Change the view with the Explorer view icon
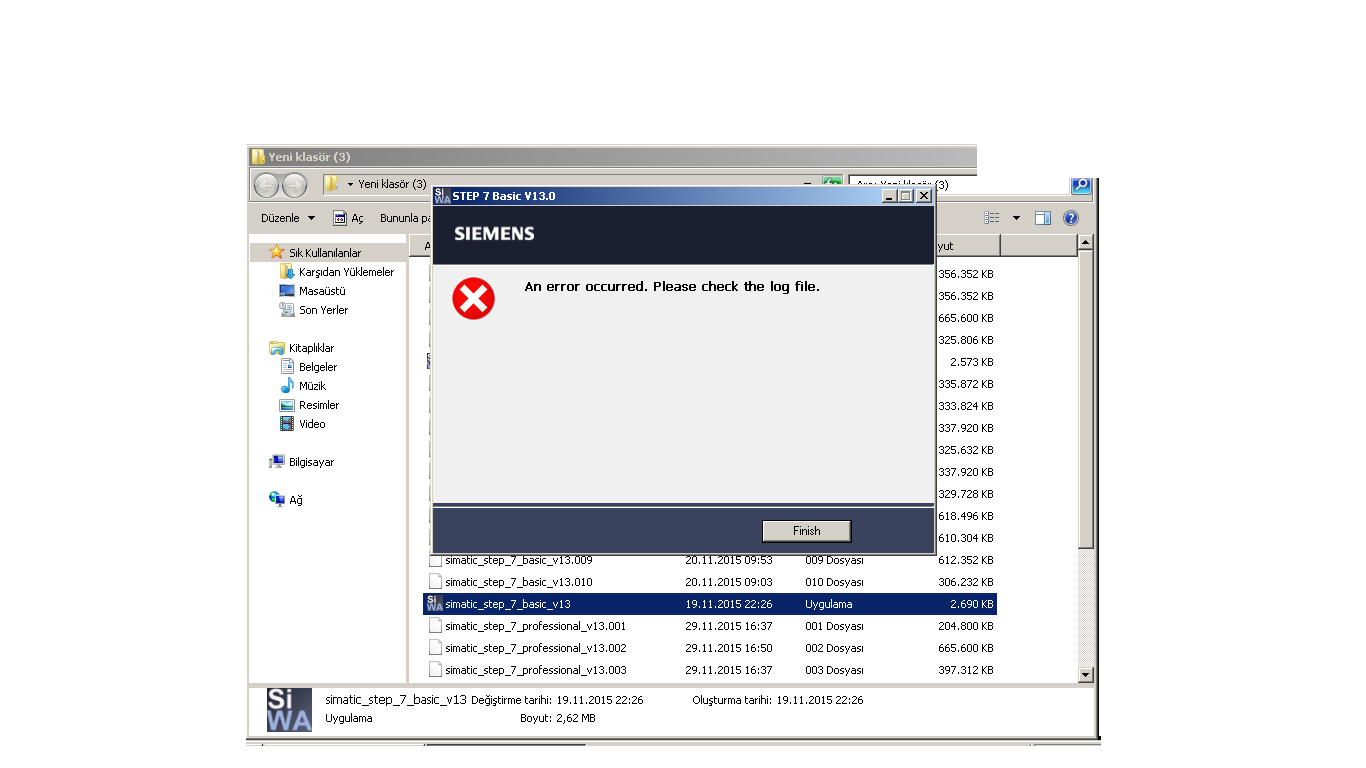The image size is (1366, 768). (x=992, y=218)
